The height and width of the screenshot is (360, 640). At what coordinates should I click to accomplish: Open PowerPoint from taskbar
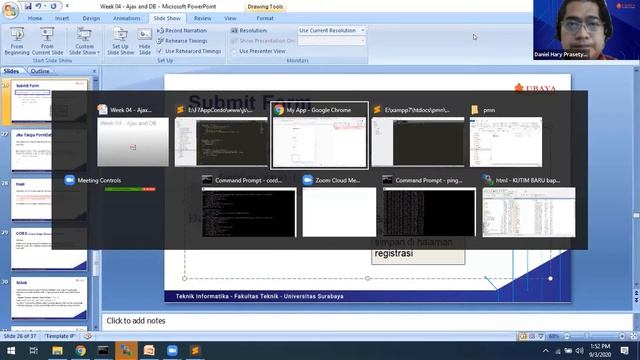149,351
